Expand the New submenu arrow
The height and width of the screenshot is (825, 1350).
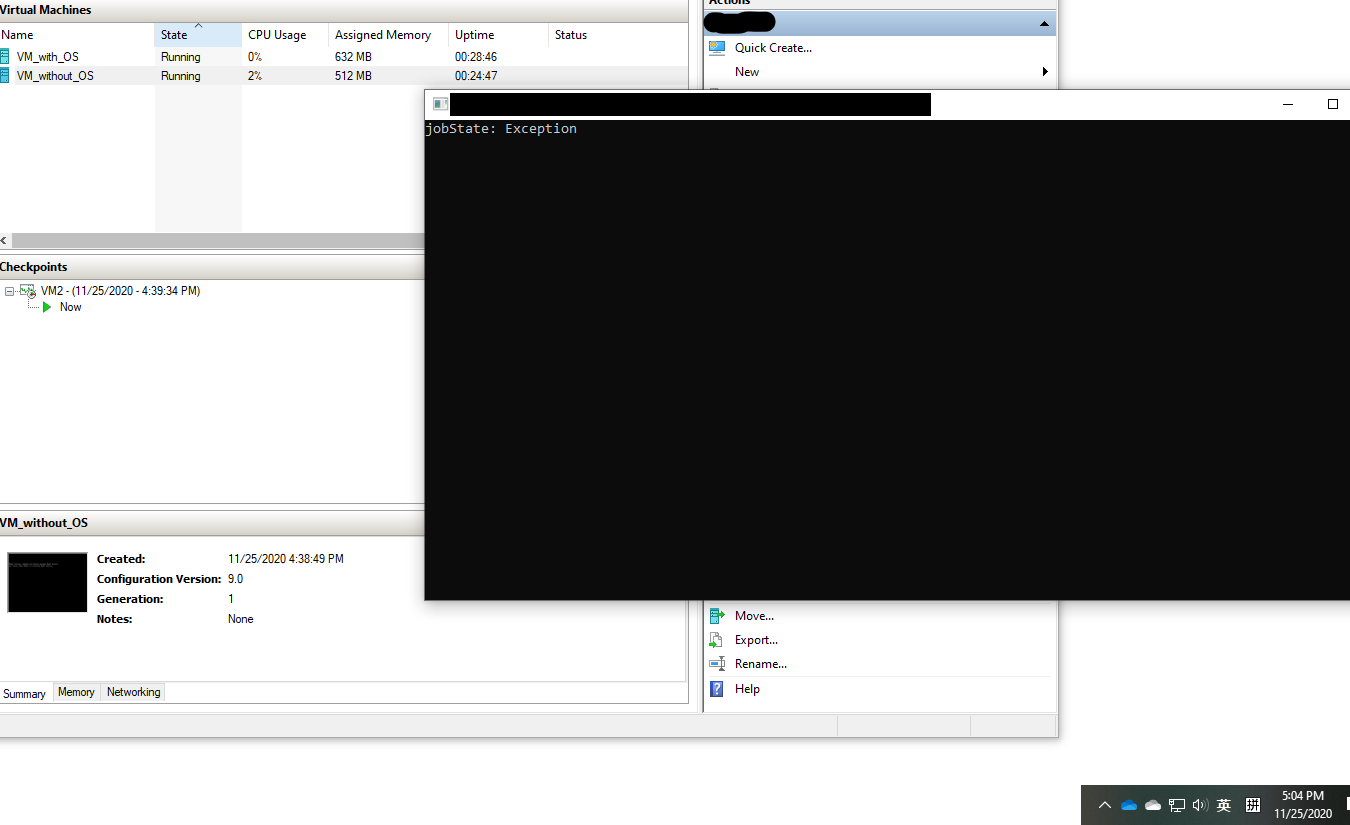(x=1045, y=71)
